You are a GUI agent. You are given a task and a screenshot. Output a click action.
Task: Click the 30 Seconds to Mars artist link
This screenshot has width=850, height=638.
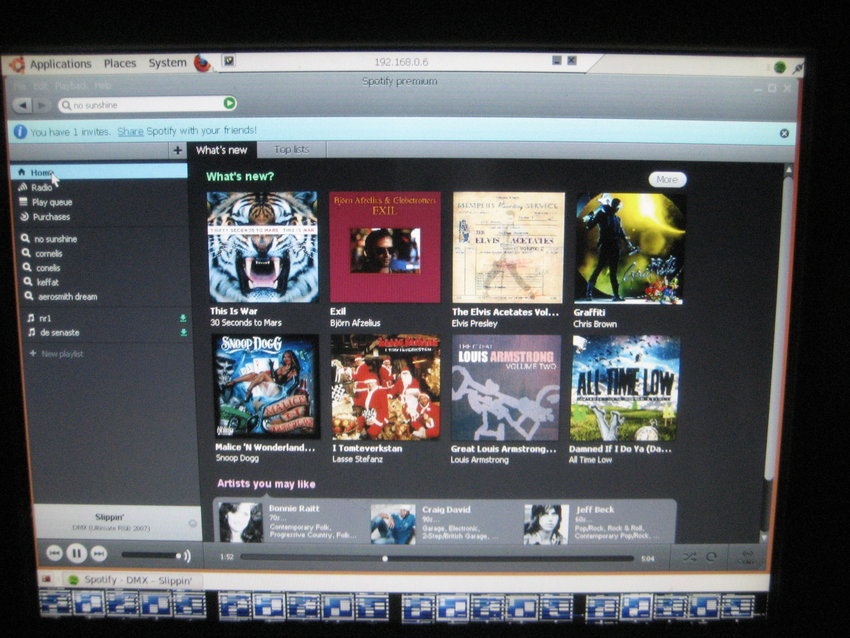(246, 323)
